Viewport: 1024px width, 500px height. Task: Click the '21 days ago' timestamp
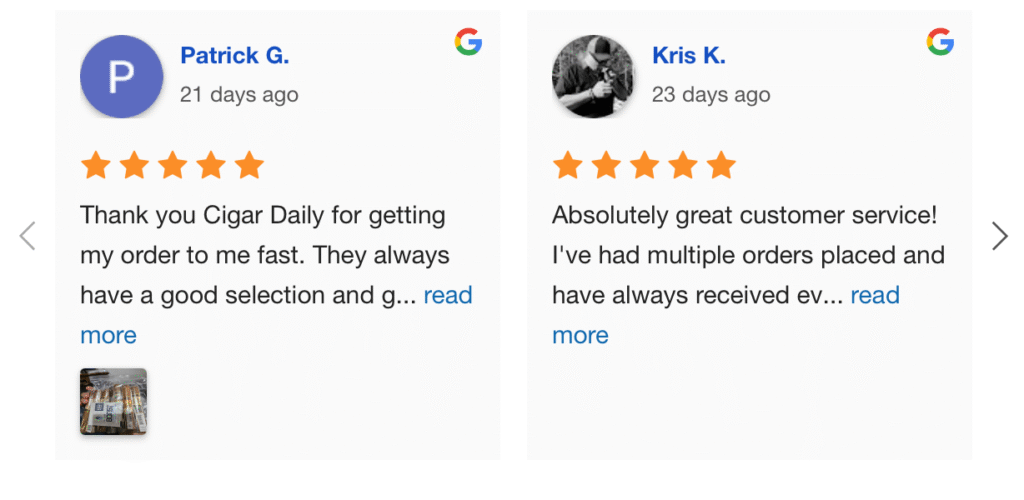(x=239, y=95)
